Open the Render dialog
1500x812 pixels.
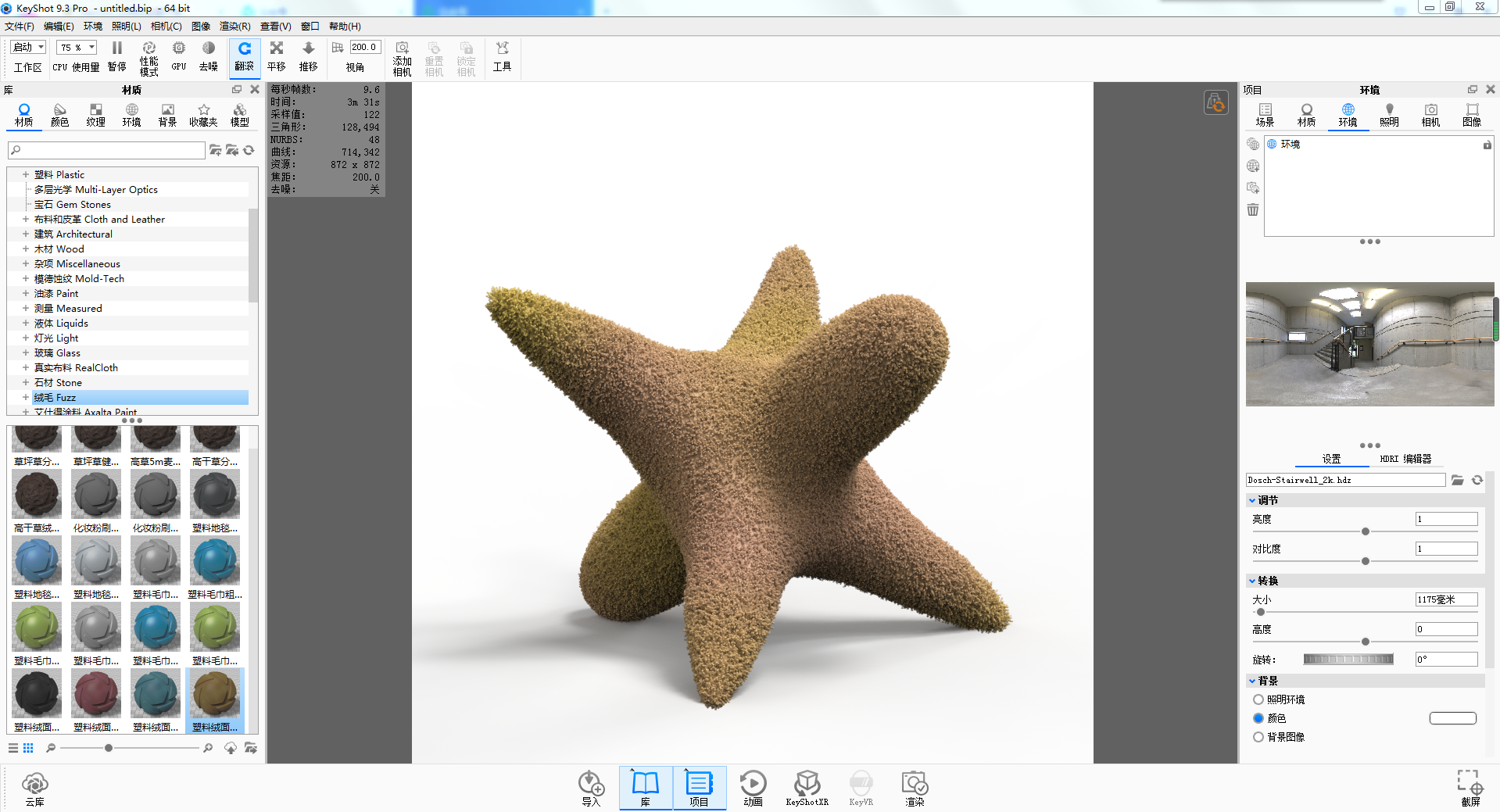point(915,789)
